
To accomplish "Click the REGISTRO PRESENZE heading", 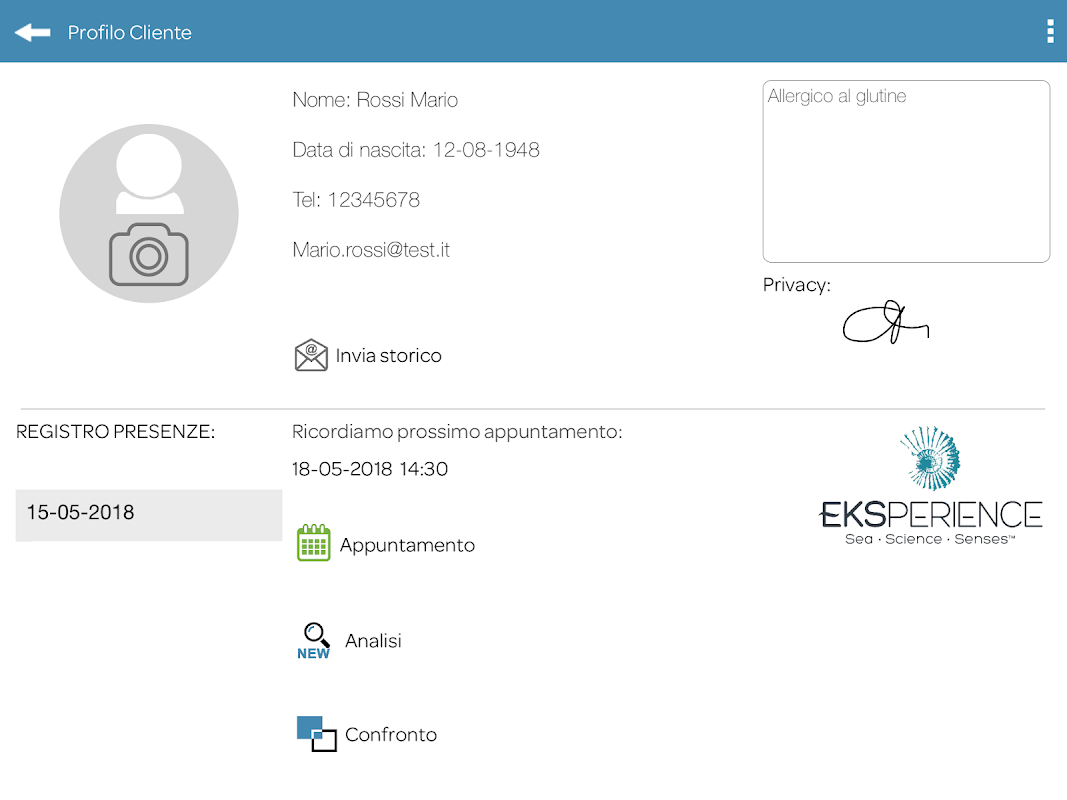I will [x=115, y=432].
